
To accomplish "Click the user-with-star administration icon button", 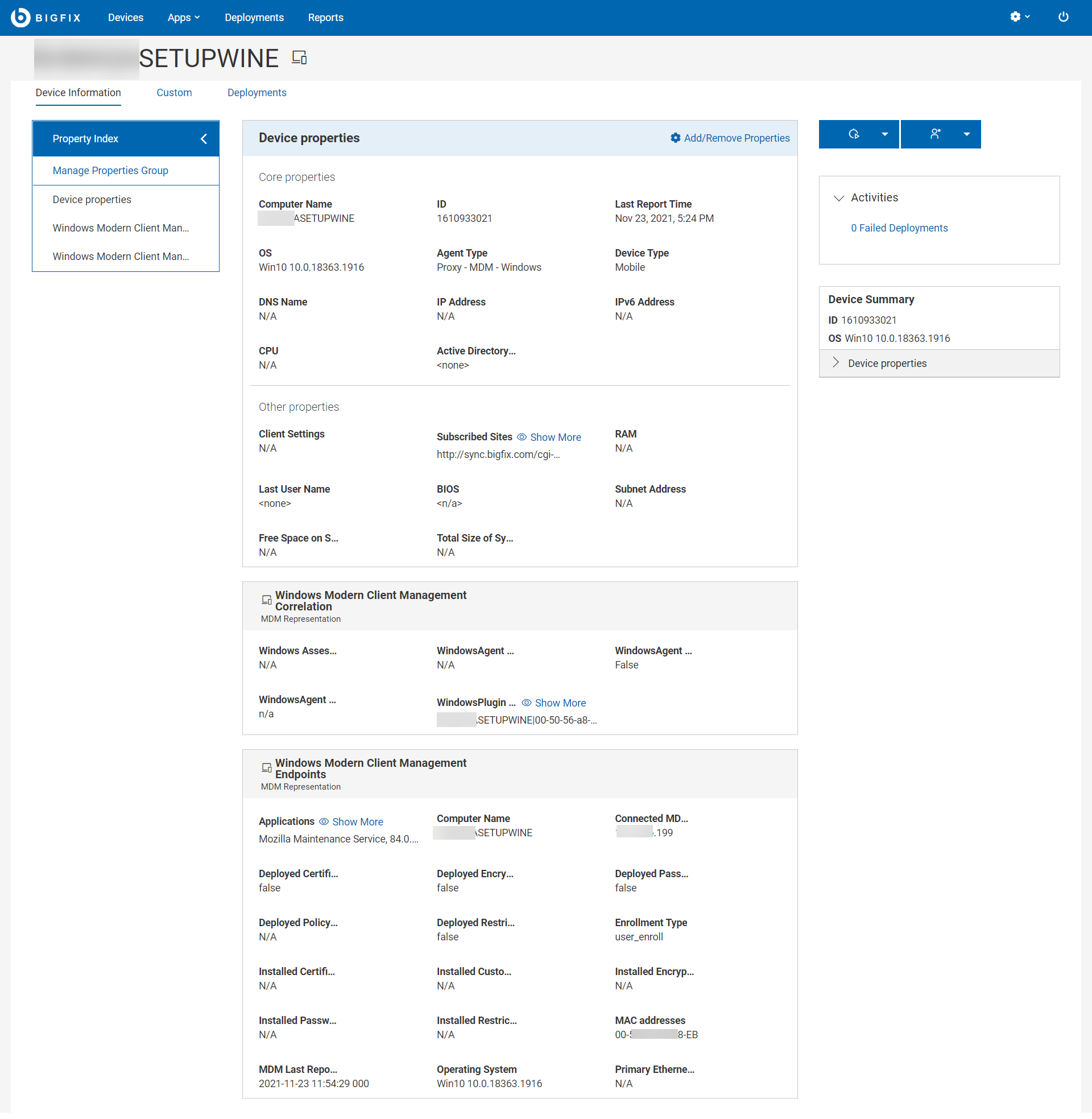I will [935, 134].
